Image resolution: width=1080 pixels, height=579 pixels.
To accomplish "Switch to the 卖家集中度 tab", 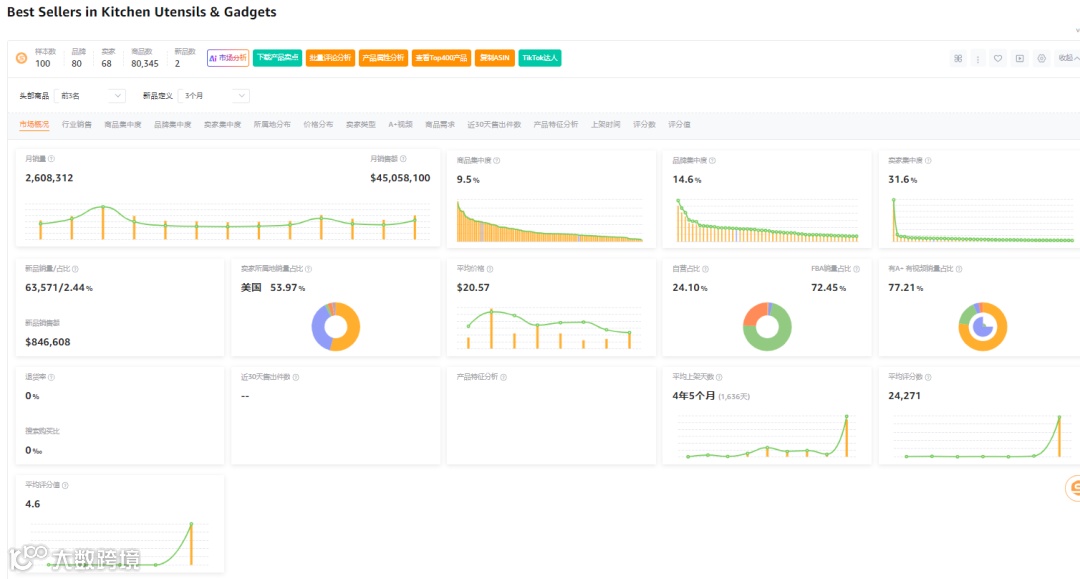I will click(x=222, y=125).
